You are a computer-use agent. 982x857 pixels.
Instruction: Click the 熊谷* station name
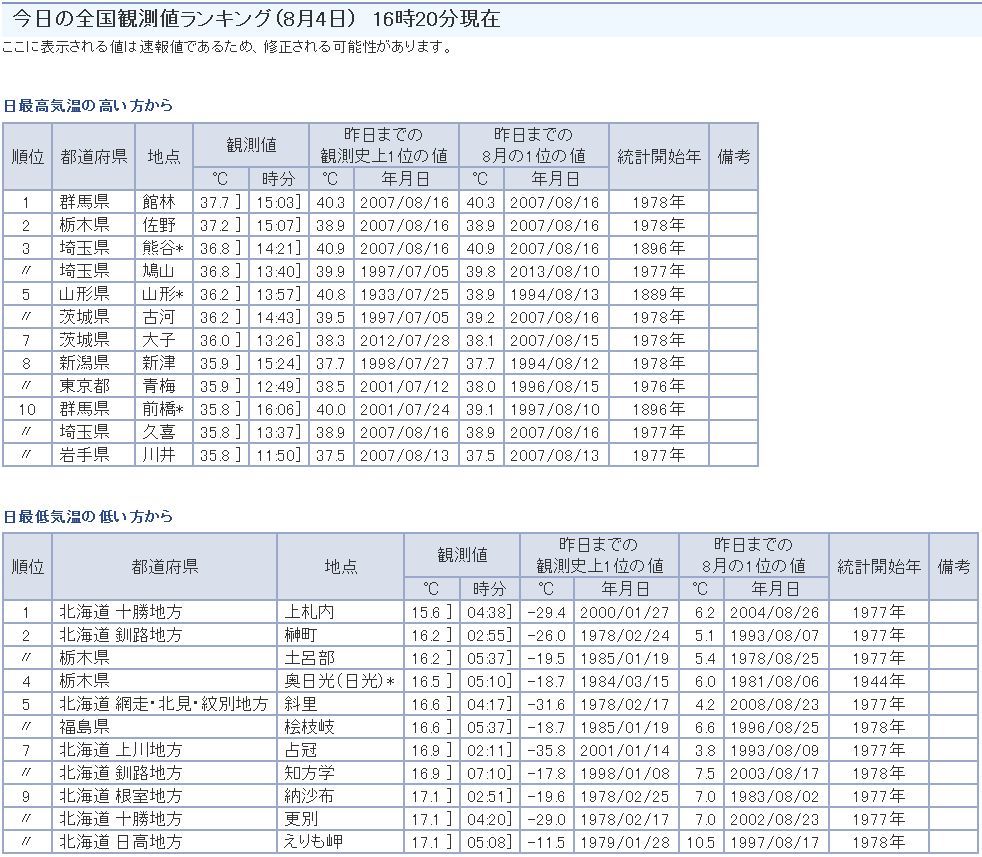[163, 248]
